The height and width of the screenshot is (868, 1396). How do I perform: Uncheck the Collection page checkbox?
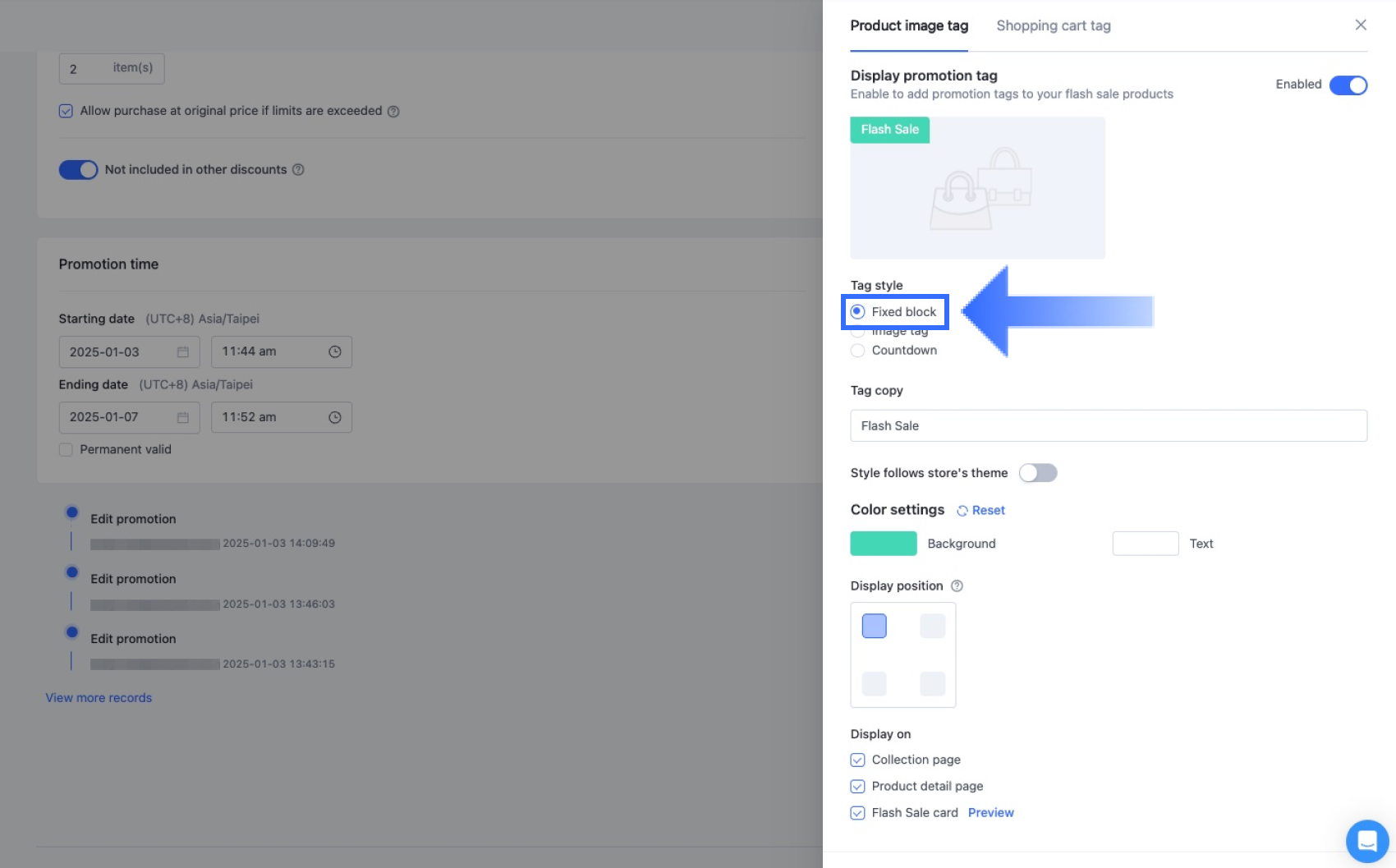(858, 760)
